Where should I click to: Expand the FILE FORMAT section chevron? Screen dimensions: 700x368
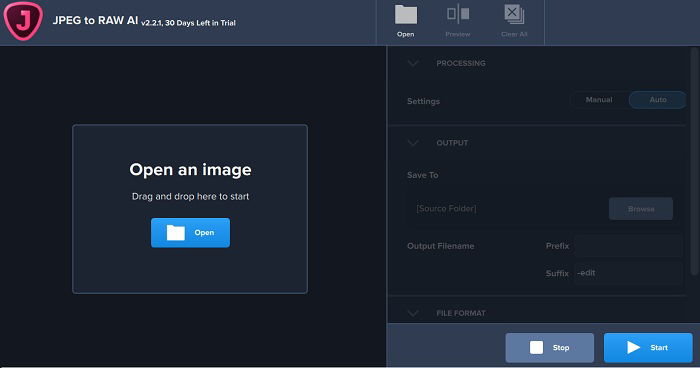pyautogui.click(x=413, y=313)
